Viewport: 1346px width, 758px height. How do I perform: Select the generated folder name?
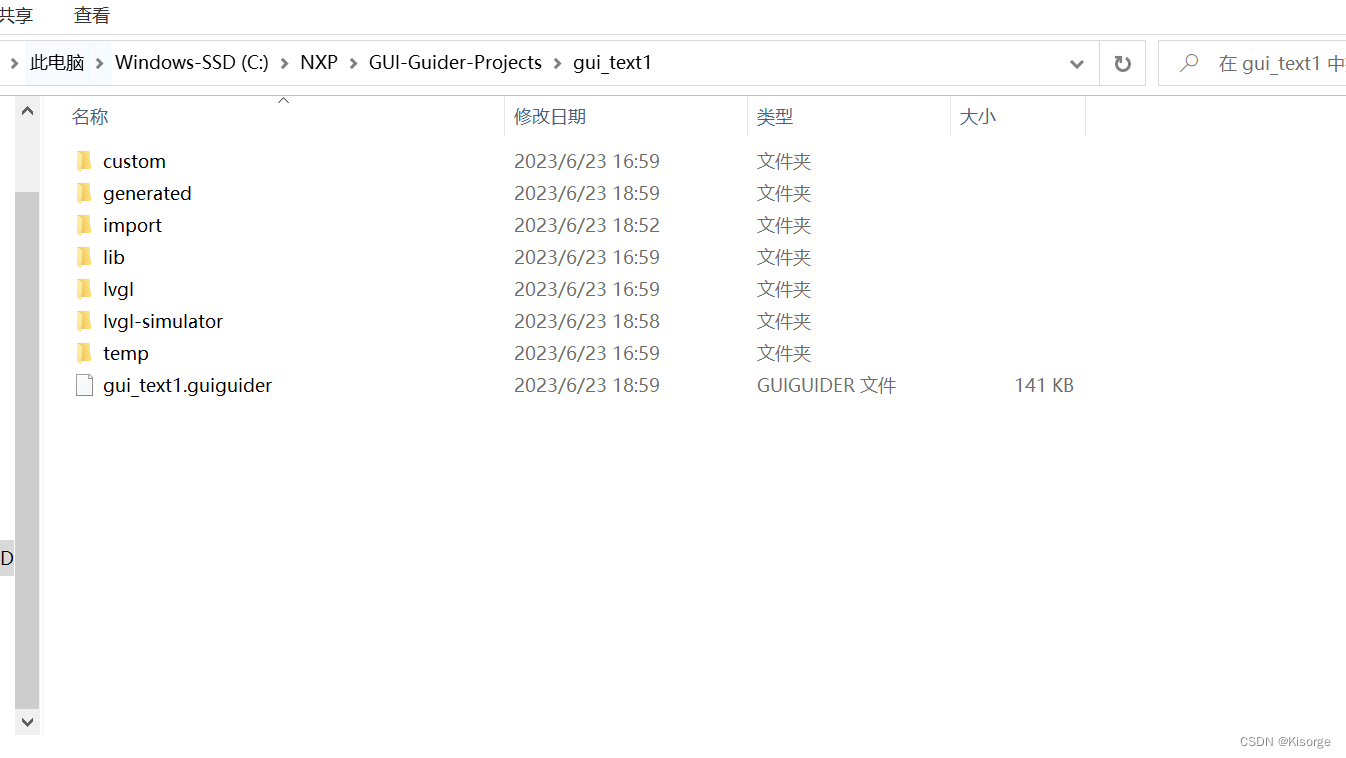point(147,193)
